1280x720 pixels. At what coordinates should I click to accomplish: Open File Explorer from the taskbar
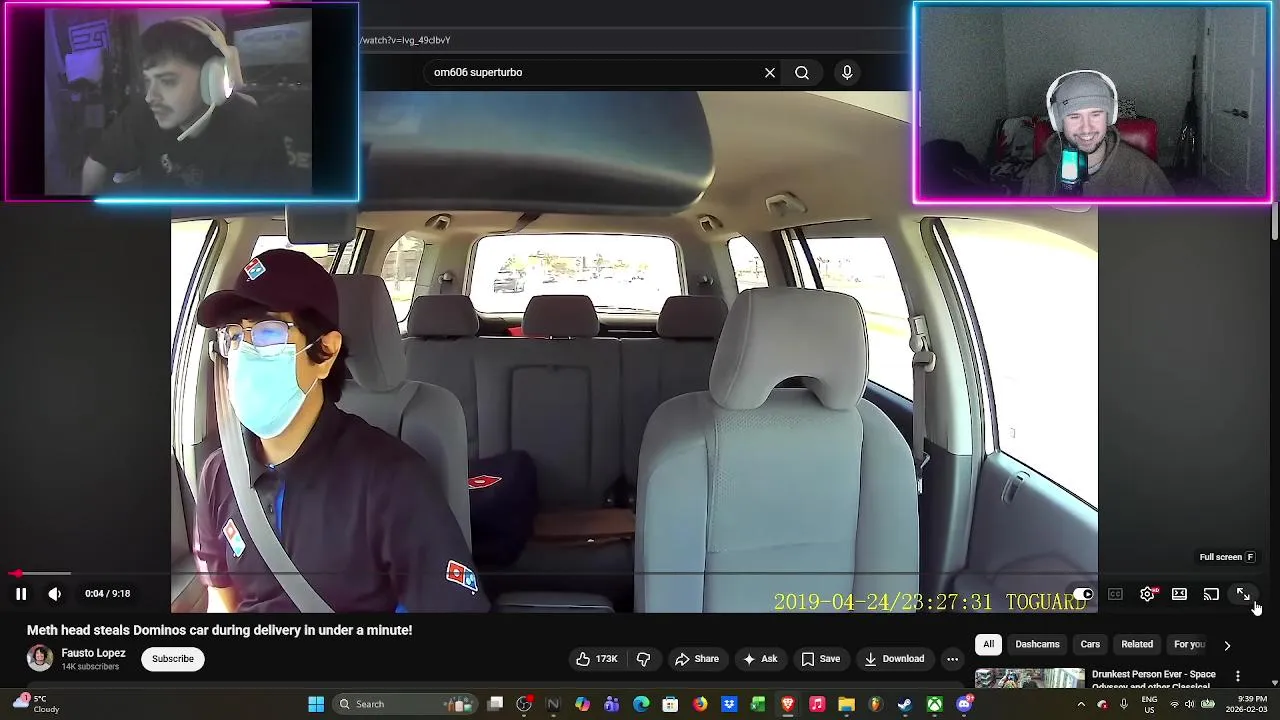(846, 704)
